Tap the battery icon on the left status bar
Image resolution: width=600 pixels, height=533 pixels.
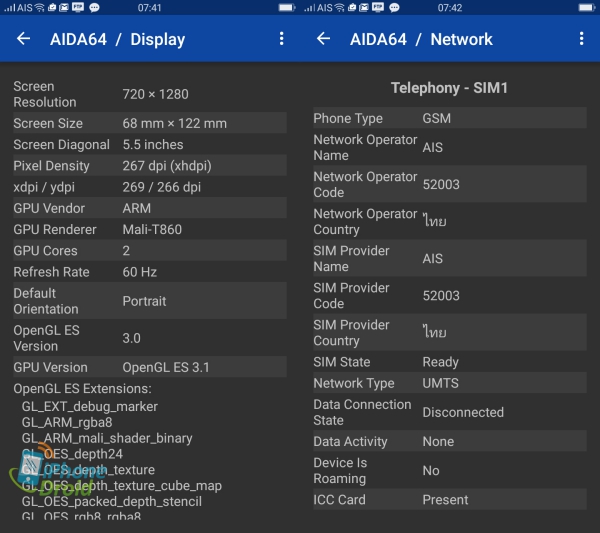coord(287,7)
